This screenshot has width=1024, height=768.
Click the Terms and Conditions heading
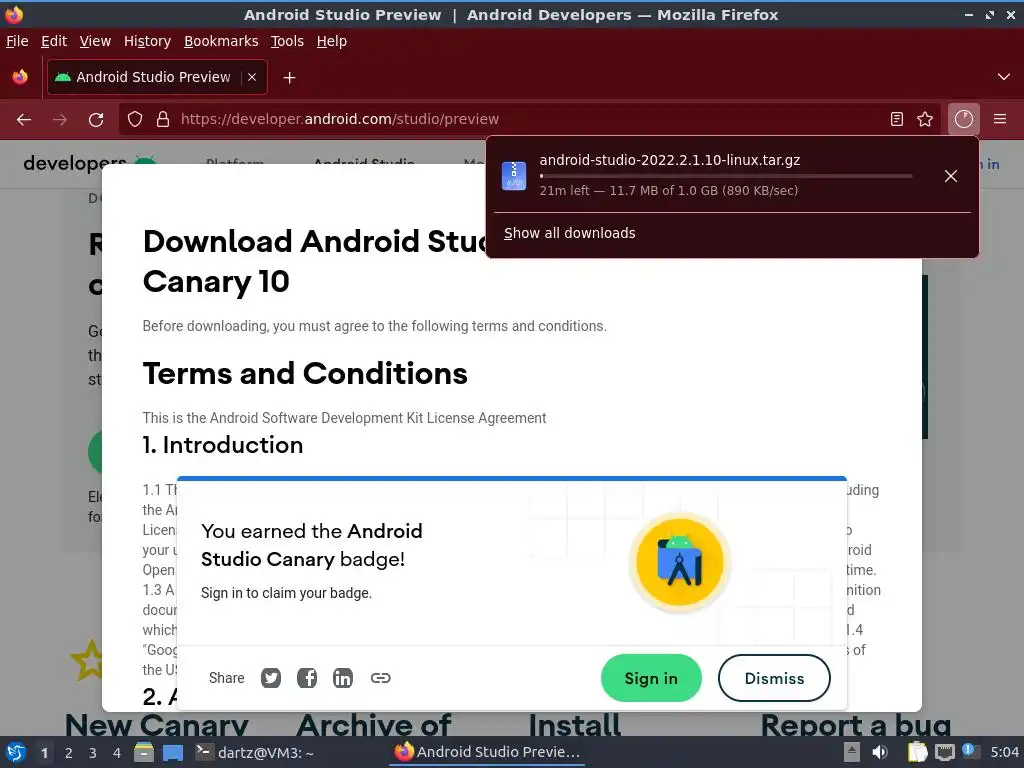305,374
